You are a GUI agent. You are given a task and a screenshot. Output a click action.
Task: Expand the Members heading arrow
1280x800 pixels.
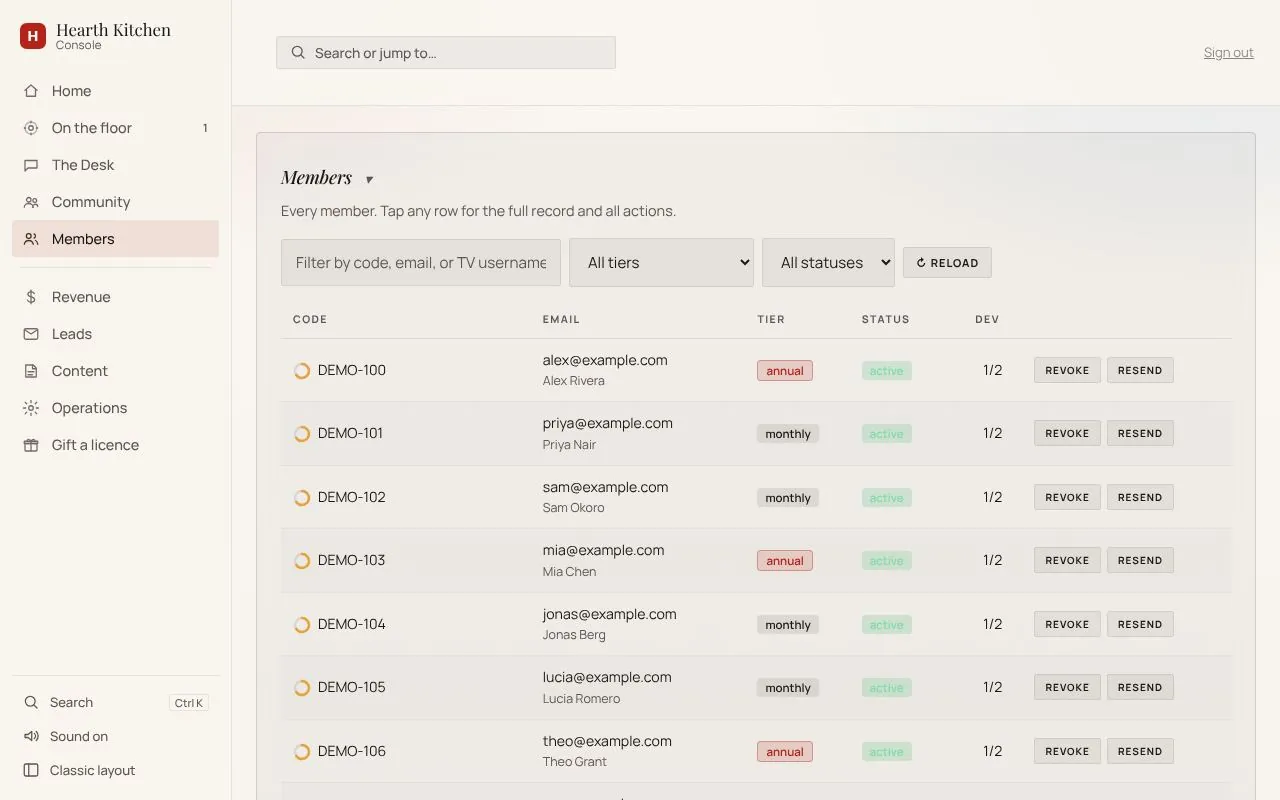pos(369,180)
